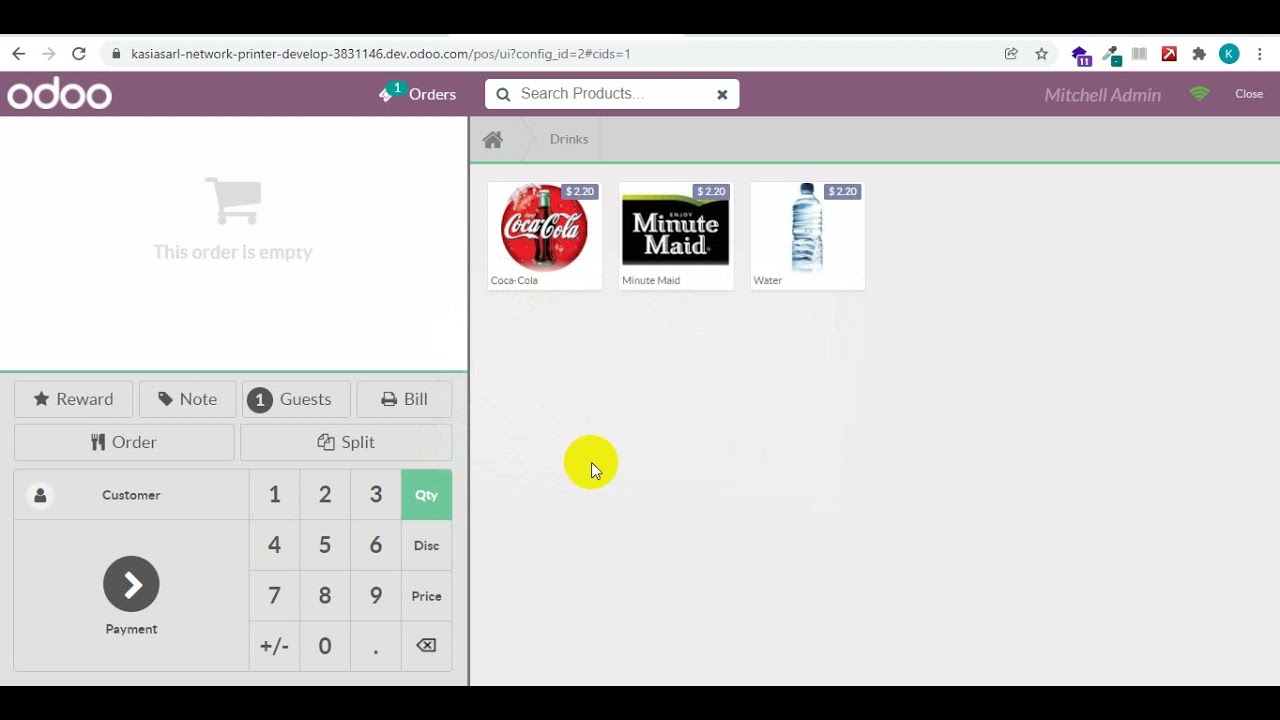Toggle the plus/minus sign key
Screen dimensions: 1280x720
(x=274, y=646)
